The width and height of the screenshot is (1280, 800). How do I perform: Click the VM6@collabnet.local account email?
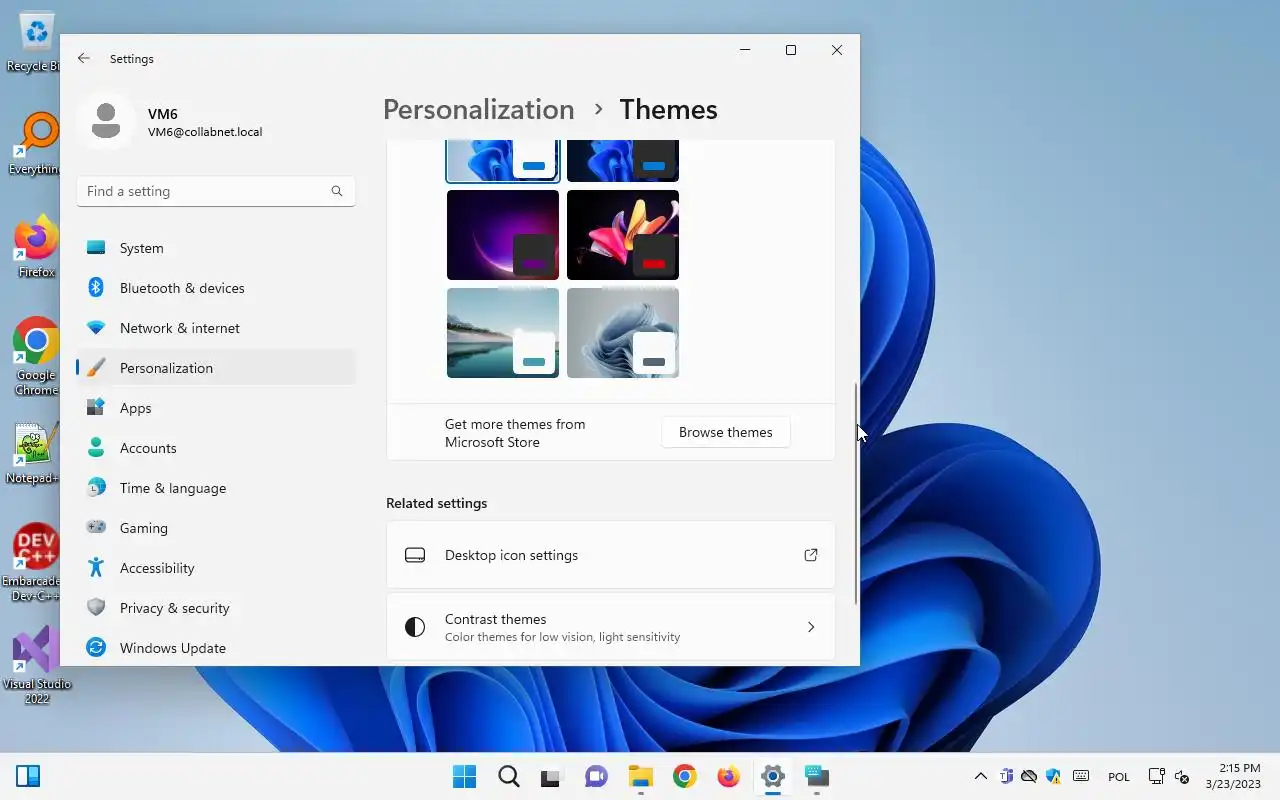(x=205, y=132)
